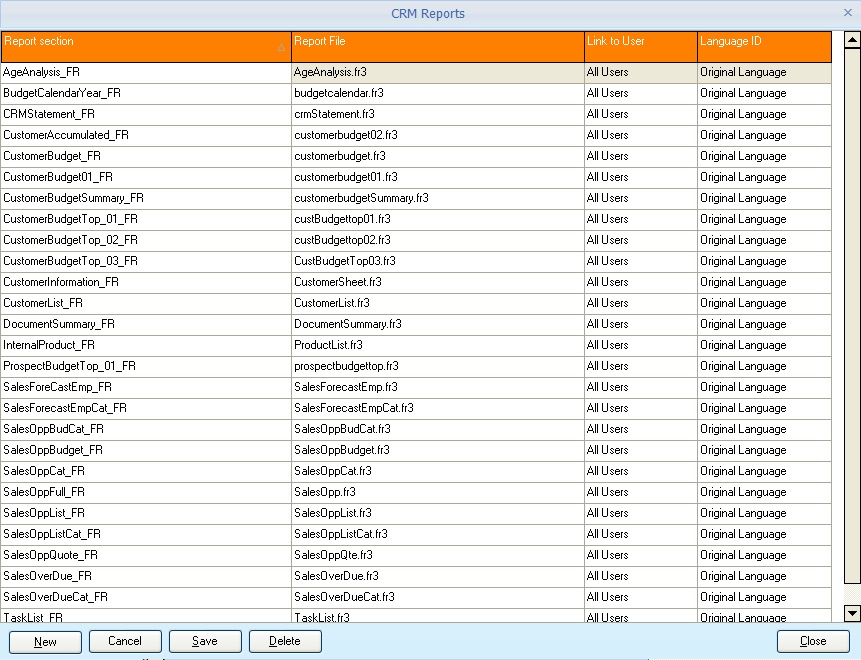The height and width of the screenshot is (660, 861).
Task: Click the Close button at bottom right
Action: click(x=813, y=641)
